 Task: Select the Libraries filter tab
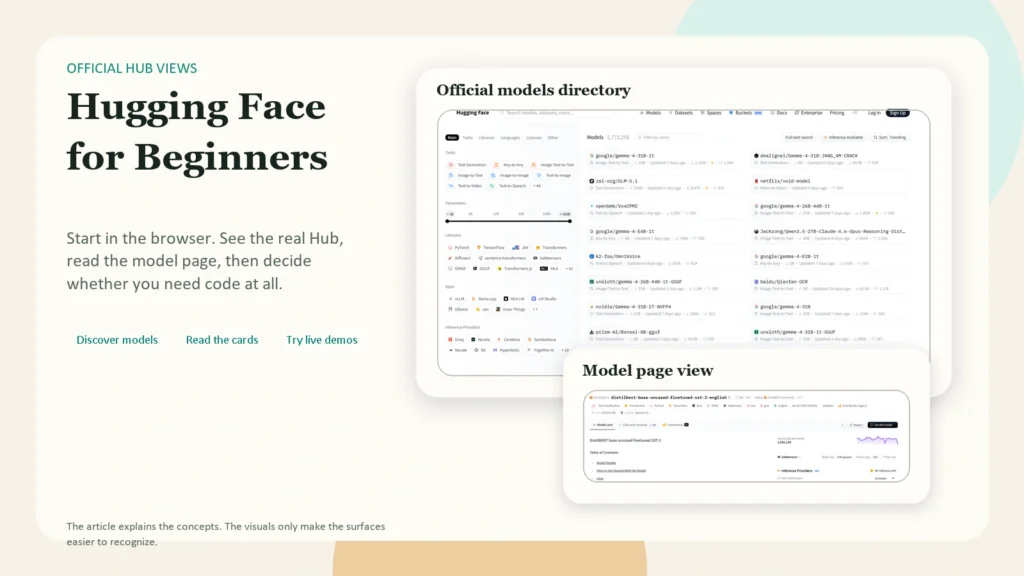click(x=487, y=138)
